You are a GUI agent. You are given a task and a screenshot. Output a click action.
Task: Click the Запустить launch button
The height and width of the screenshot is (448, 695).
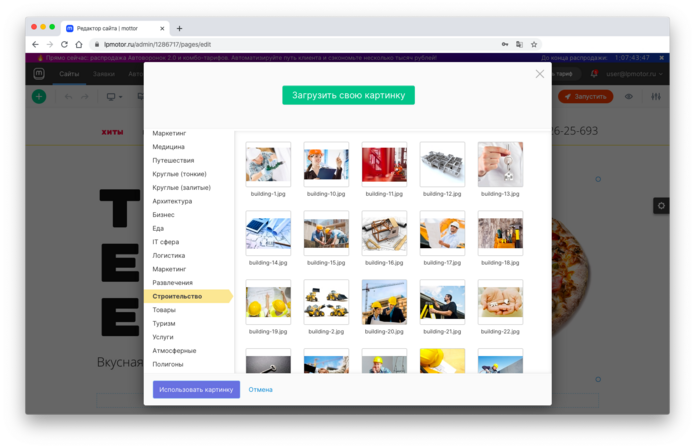(x=586, y=96)
